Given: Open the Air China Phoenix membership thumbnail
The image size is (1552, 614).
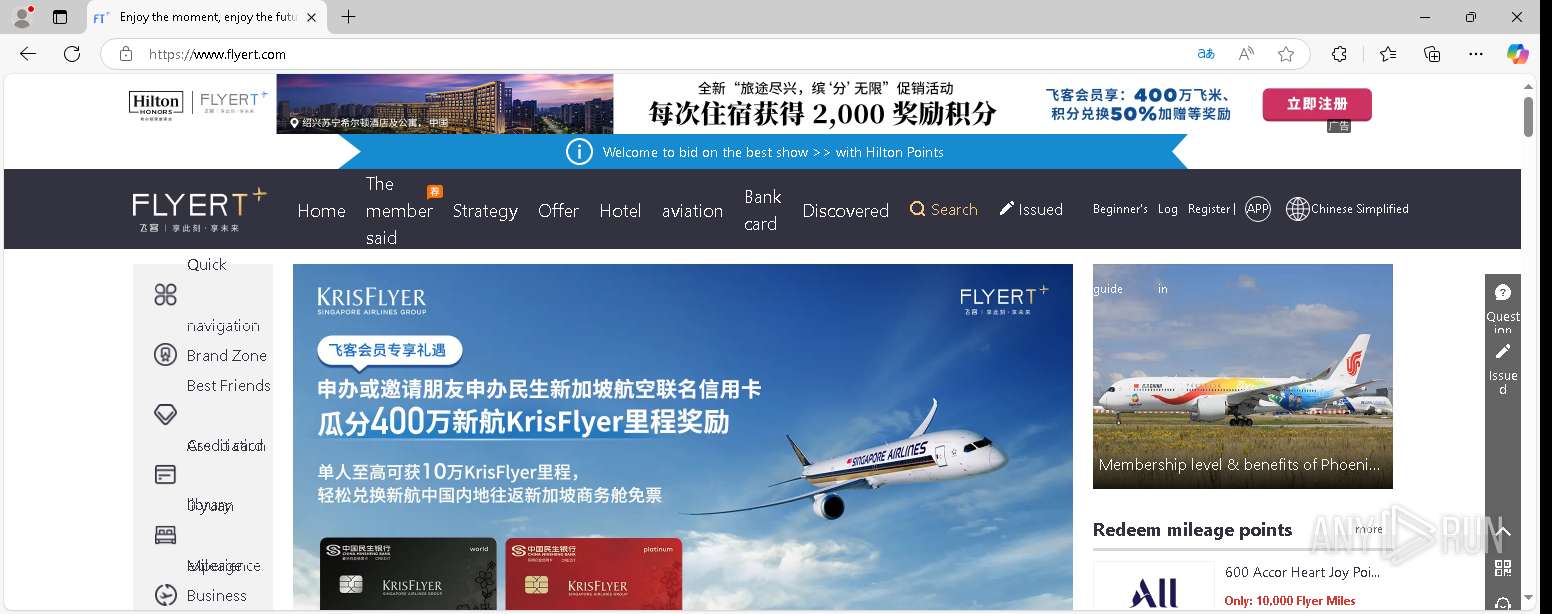Looking at the screenshot, I should tap(1242, 376).
